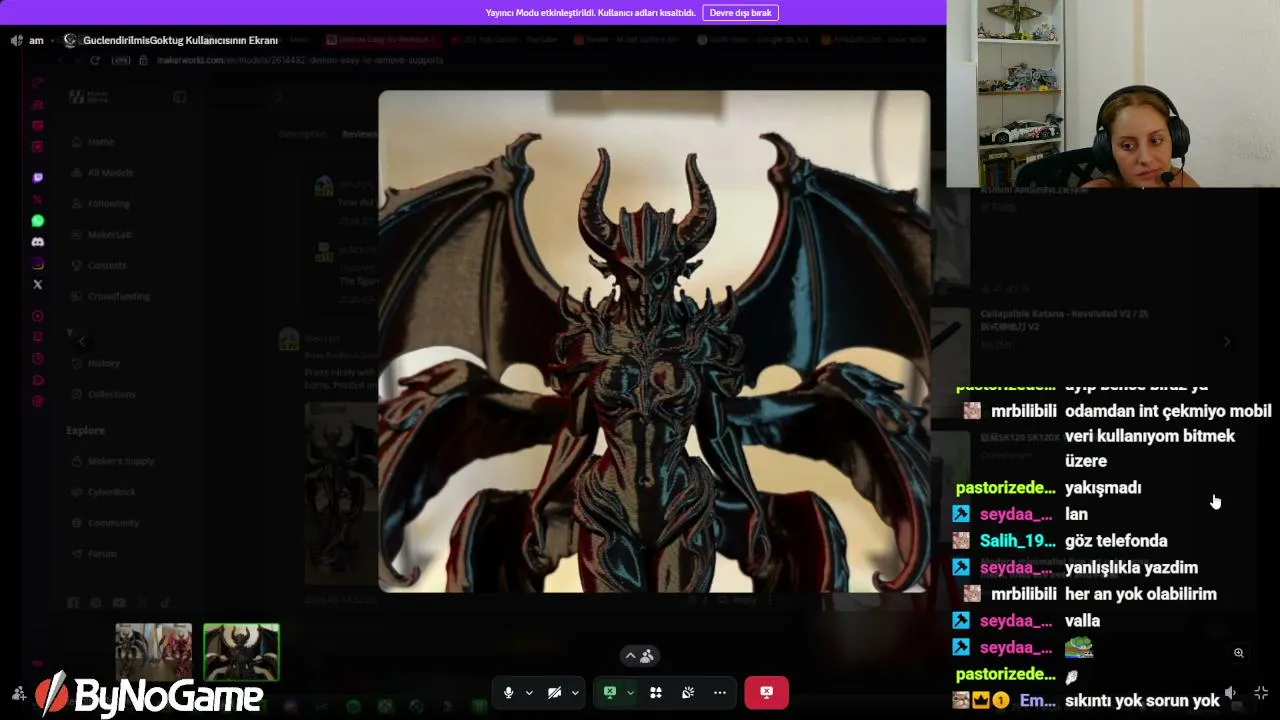This screenshot has width=1280, height=720.
Task: Toggle the camera button in call controls
Action: point(554,692)
